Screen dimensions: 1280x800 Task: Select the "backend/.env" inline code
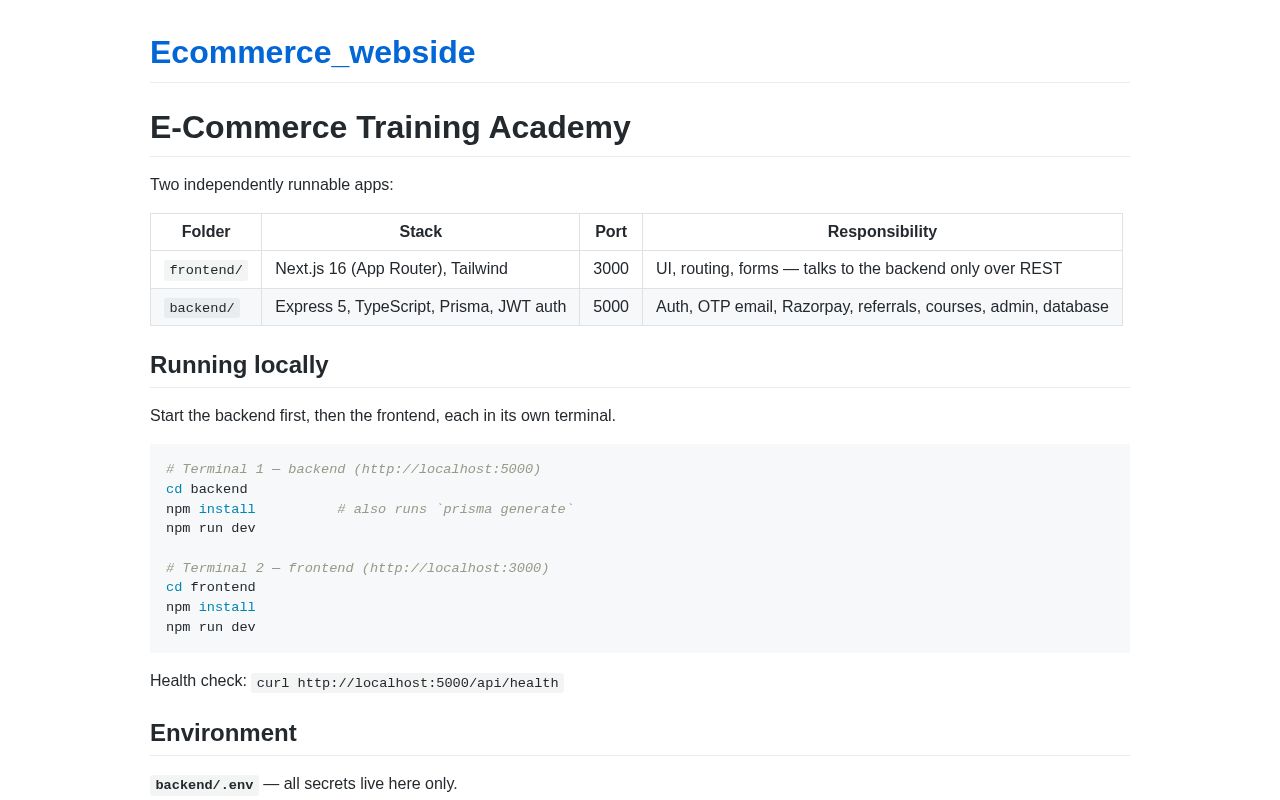204,785
